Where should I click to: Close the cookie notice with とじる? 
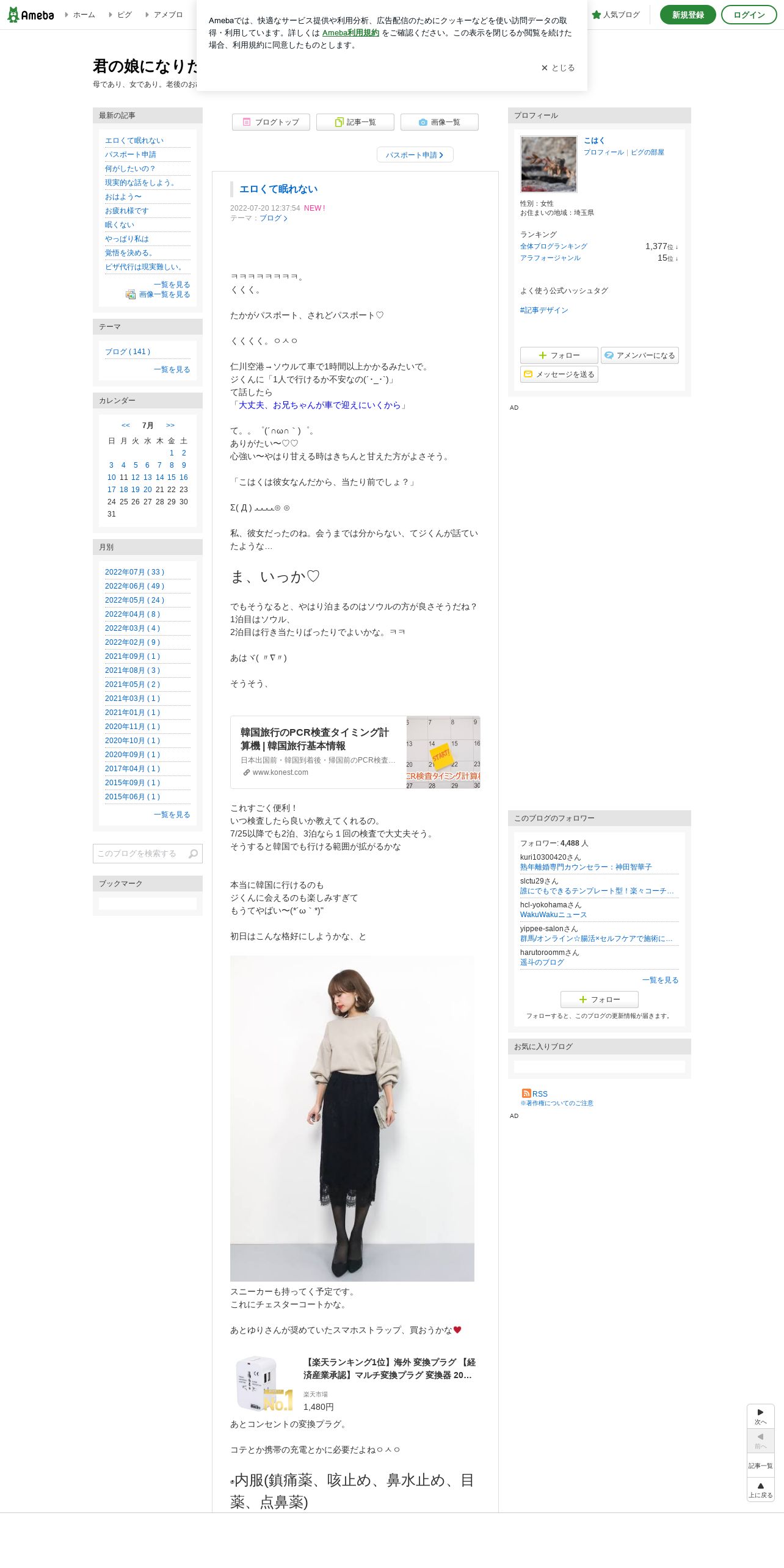(558, 68)
